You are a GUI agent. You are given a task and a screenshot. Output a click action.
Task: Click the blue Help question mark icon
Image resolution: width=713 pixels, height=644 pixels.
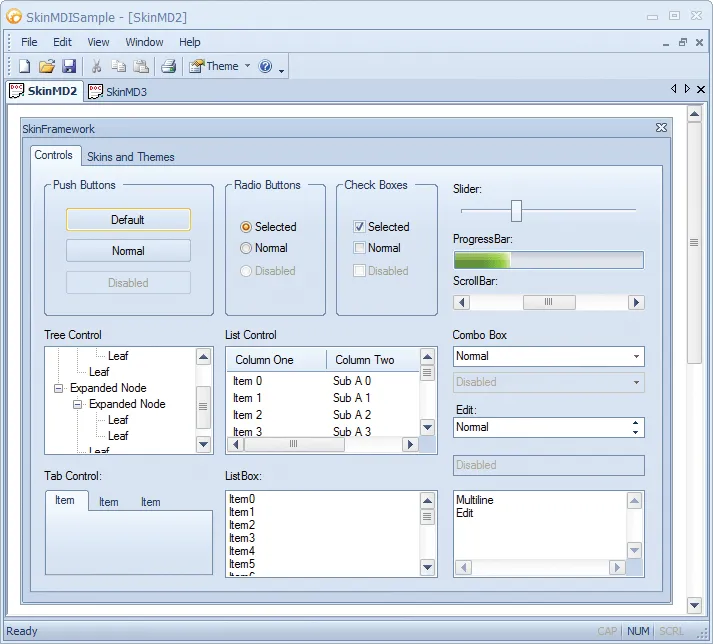point(265,66)
